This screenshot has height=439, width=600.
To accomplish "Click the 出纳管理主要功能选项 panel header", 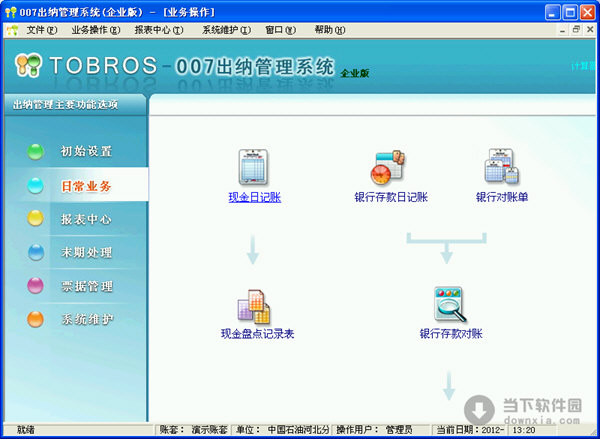I will pos(75,104).
